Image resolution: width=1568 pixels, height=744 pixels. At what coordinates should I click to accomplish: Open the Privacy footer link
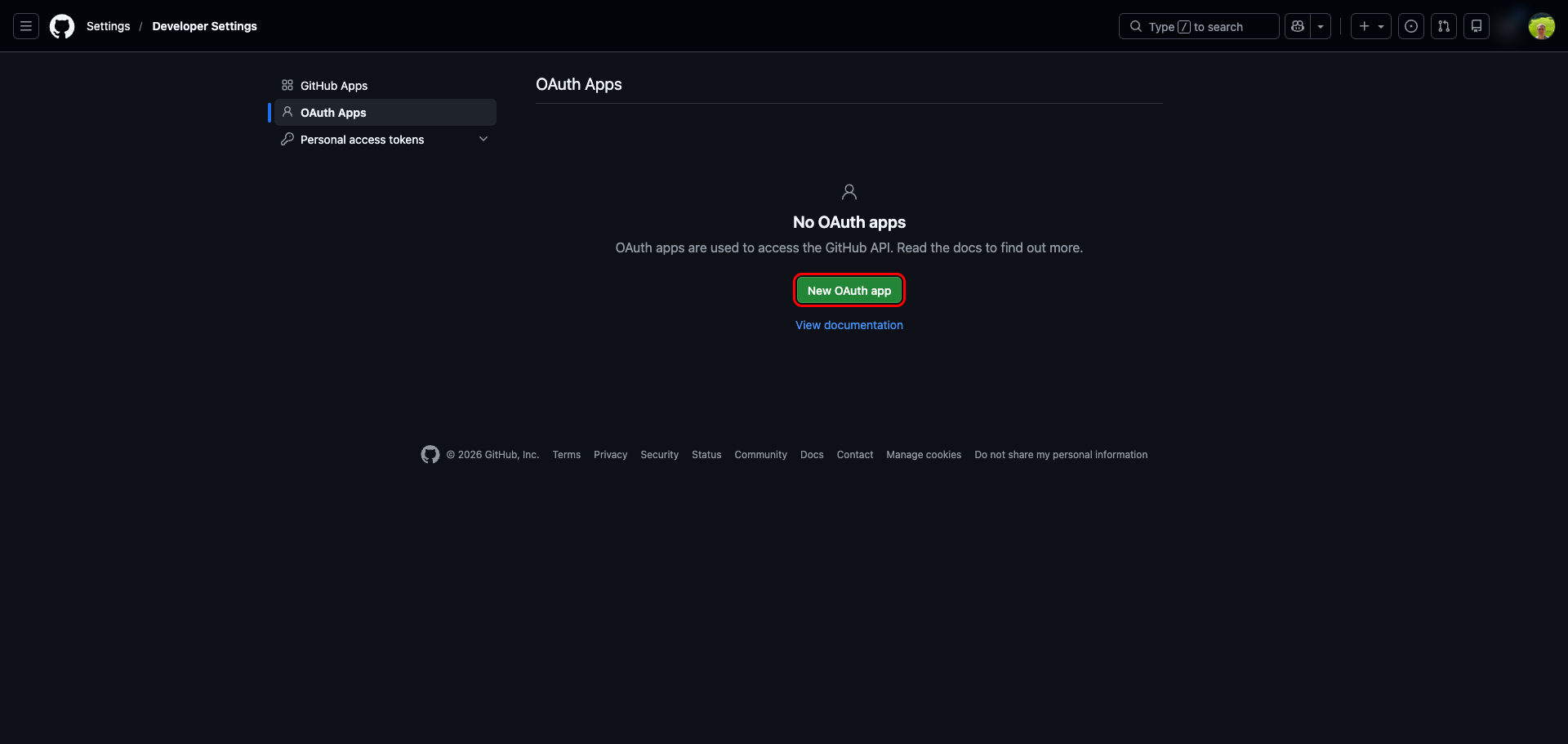click(x=611, y=455)
